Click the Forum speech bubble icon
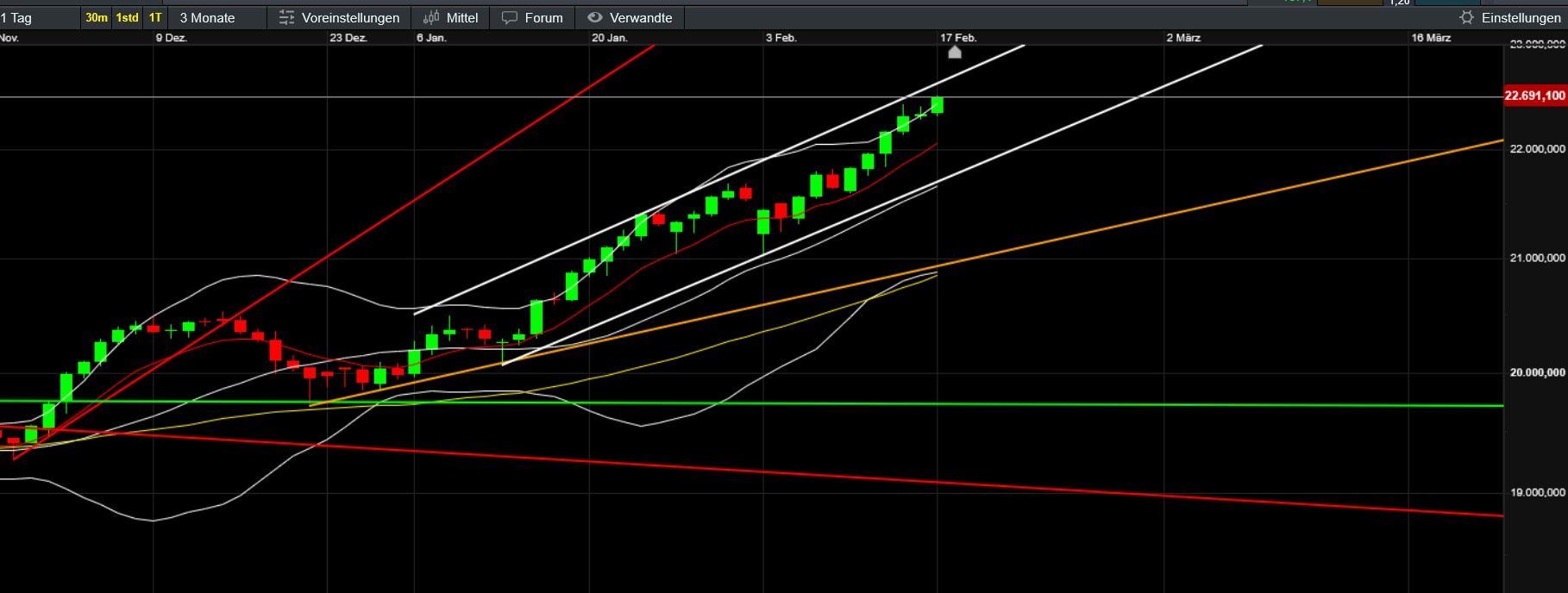The image size is (1568, 593). point(510,17)
